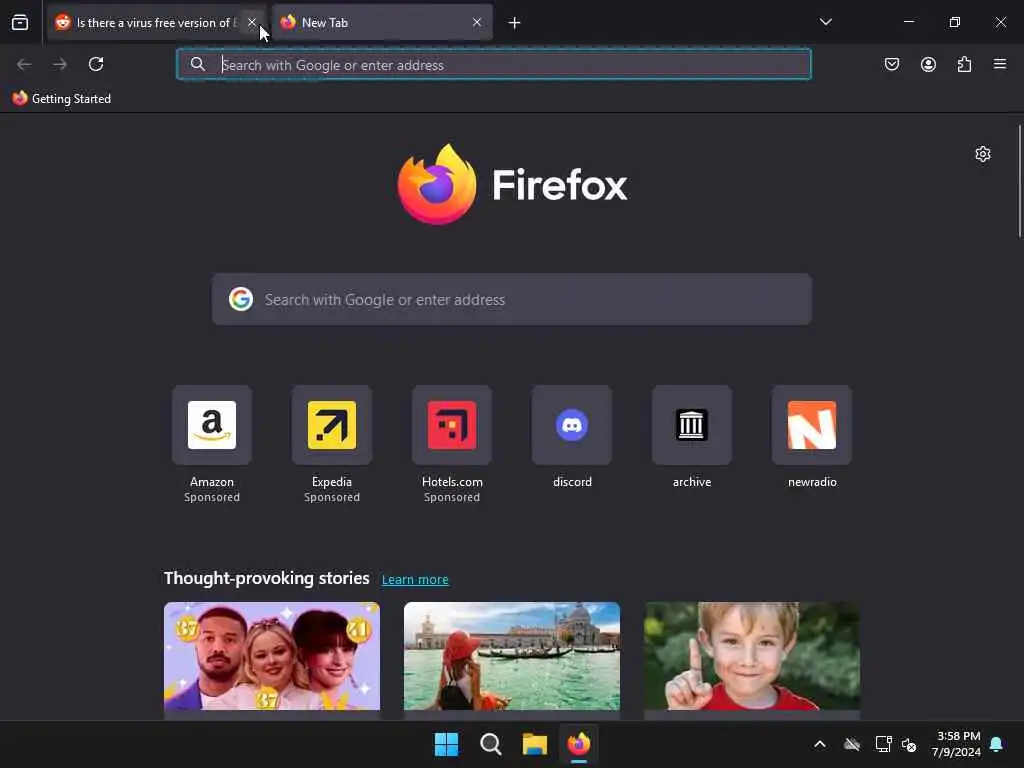Click the homepage Google search box
1024x768 pixels.
[x=511, y=300]
